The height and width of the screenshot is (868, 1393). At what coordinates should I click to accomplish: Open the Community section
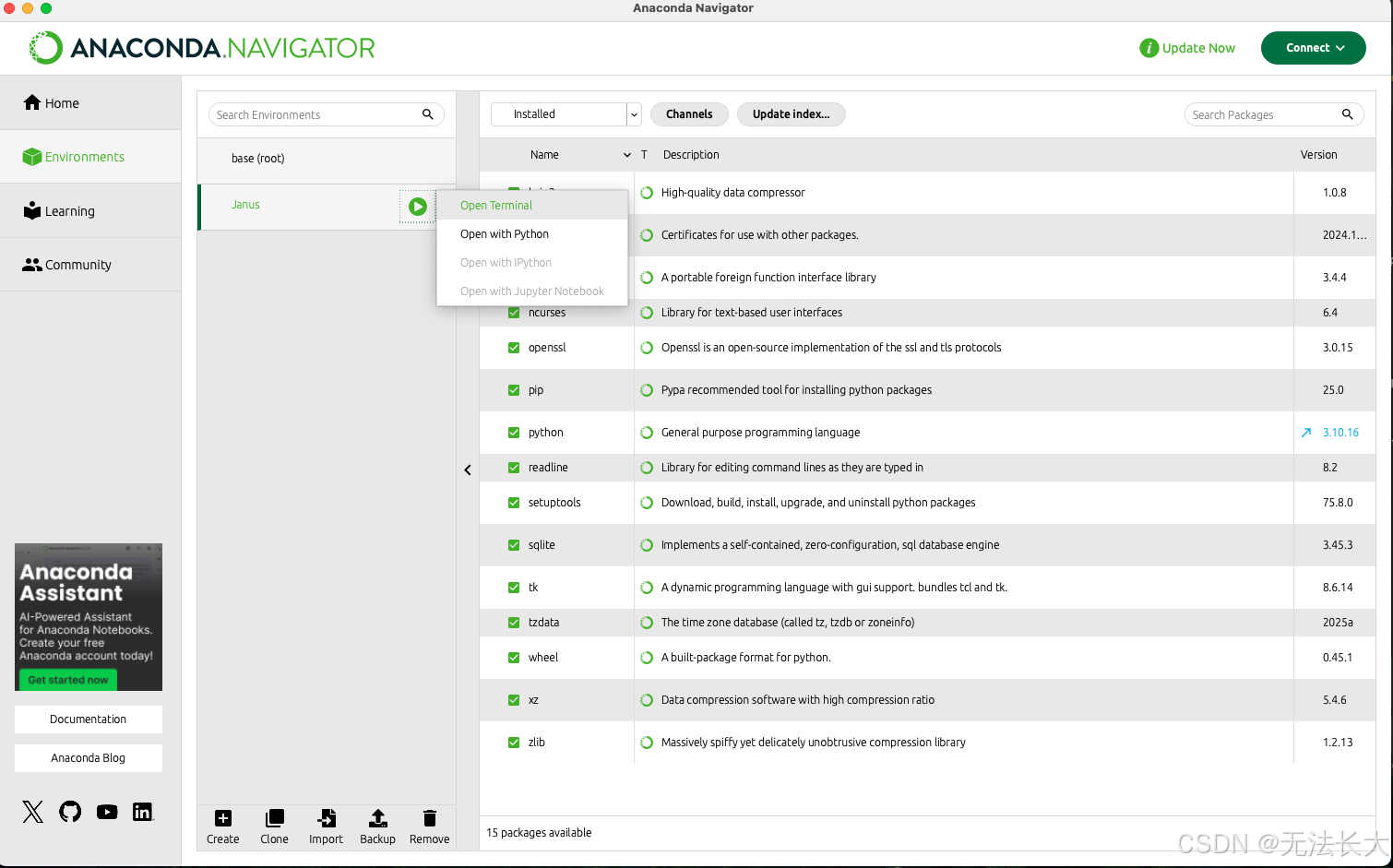(90, 265)
